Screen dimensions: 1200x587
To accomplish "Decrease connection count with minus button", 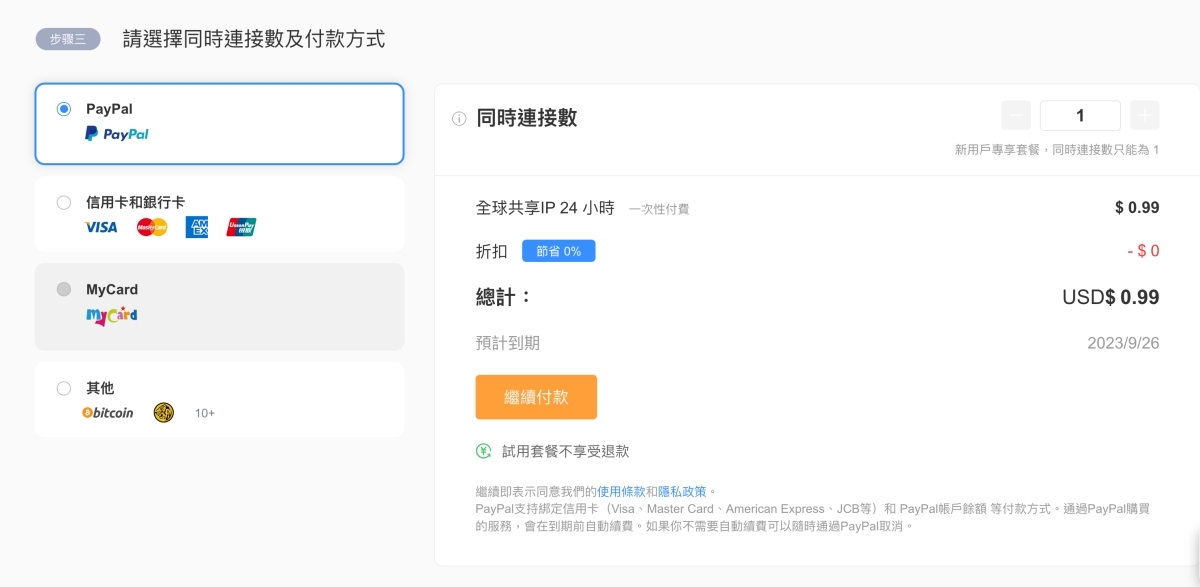I will click(1015, 116).
